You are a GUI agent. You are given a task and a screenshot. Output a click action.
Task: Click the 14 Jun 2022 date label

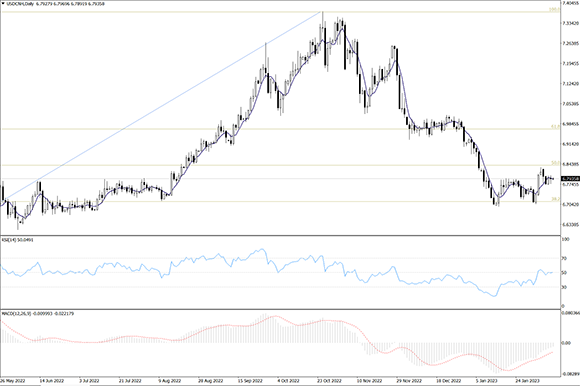point(52,380)
